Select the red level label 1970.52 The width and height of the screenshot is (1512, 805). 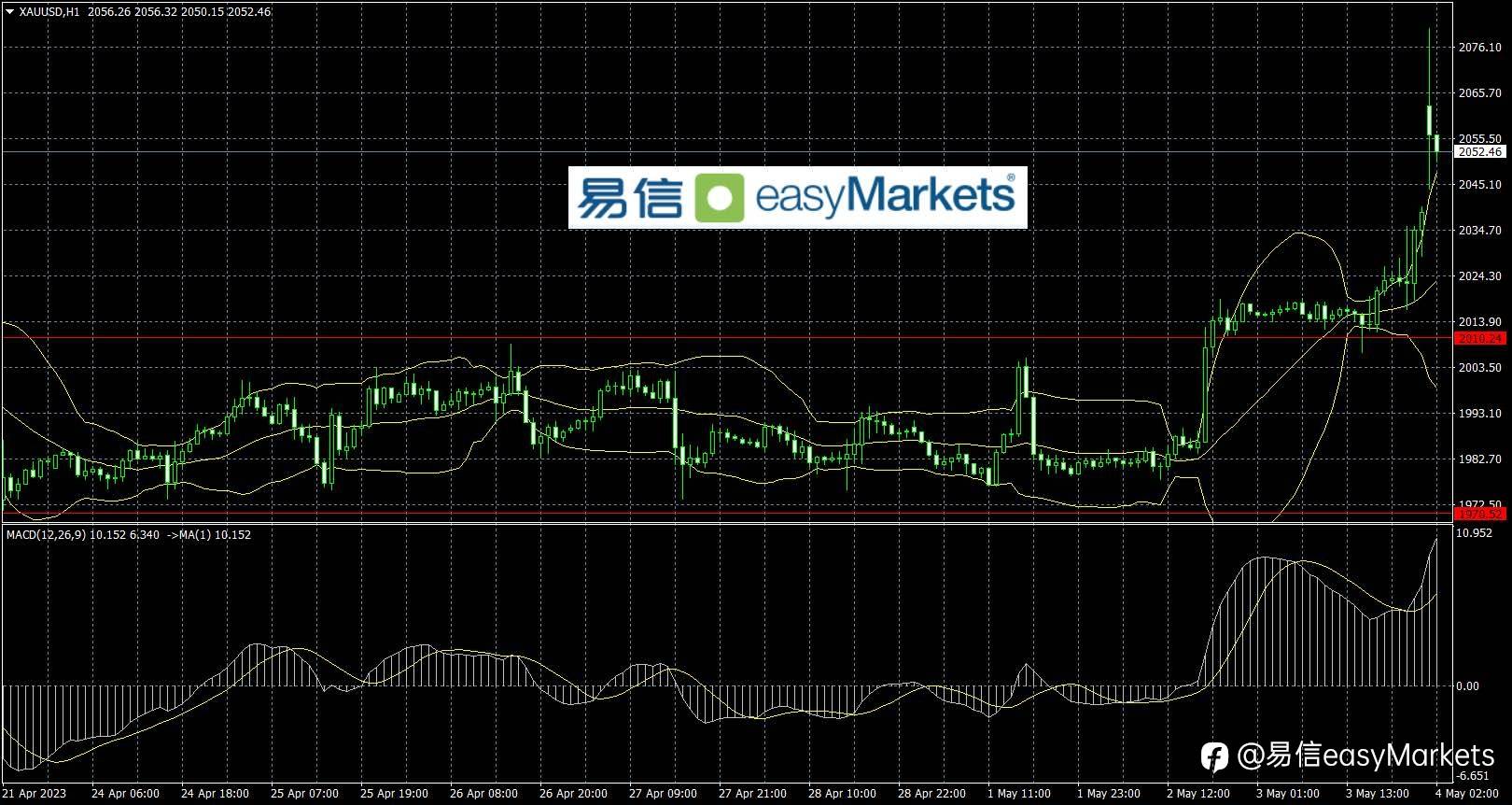[x=1480, y=514]
